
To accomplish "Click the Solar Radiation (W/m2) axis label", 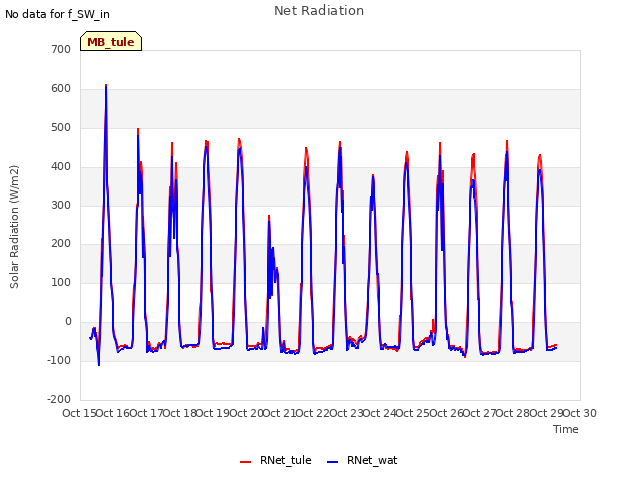I will click(14, 227).
